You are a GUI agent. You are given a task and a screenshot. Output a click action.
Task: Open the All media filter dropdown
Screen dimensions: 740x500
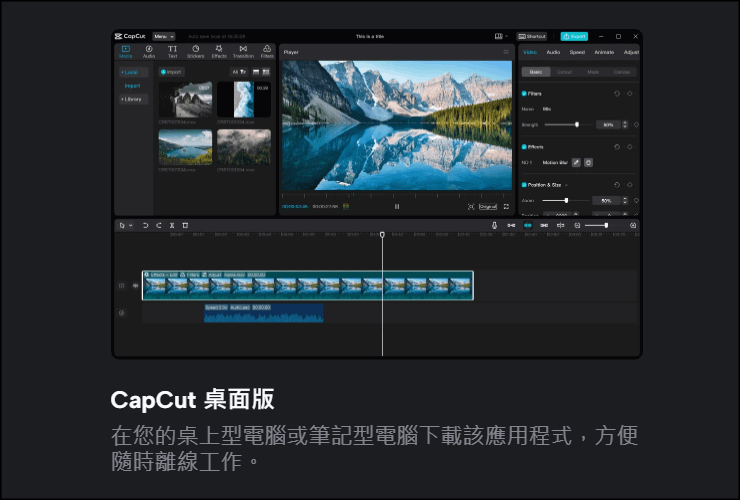click(239, 72)
